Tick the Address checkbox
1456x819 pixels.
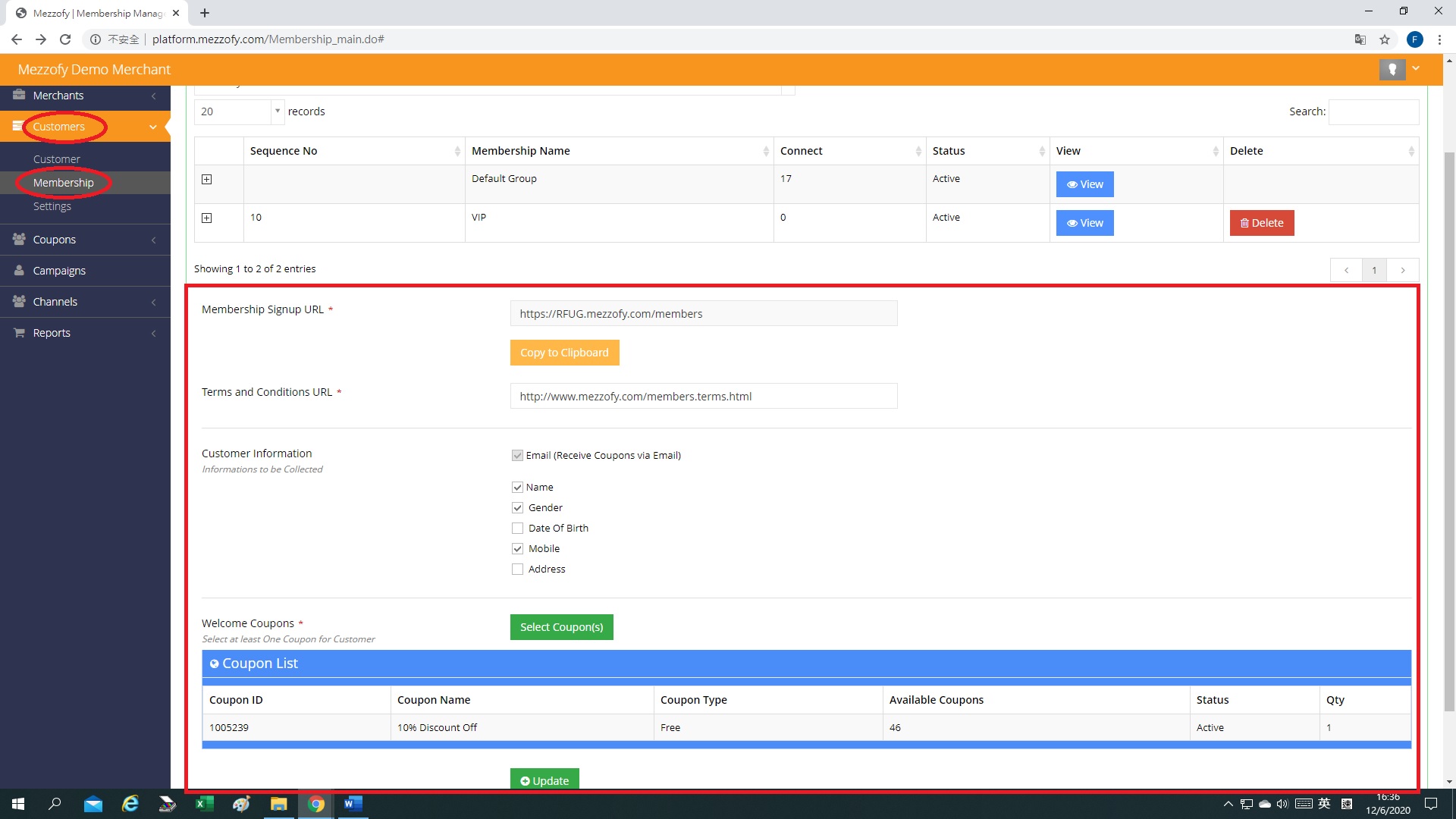[517, 570]
